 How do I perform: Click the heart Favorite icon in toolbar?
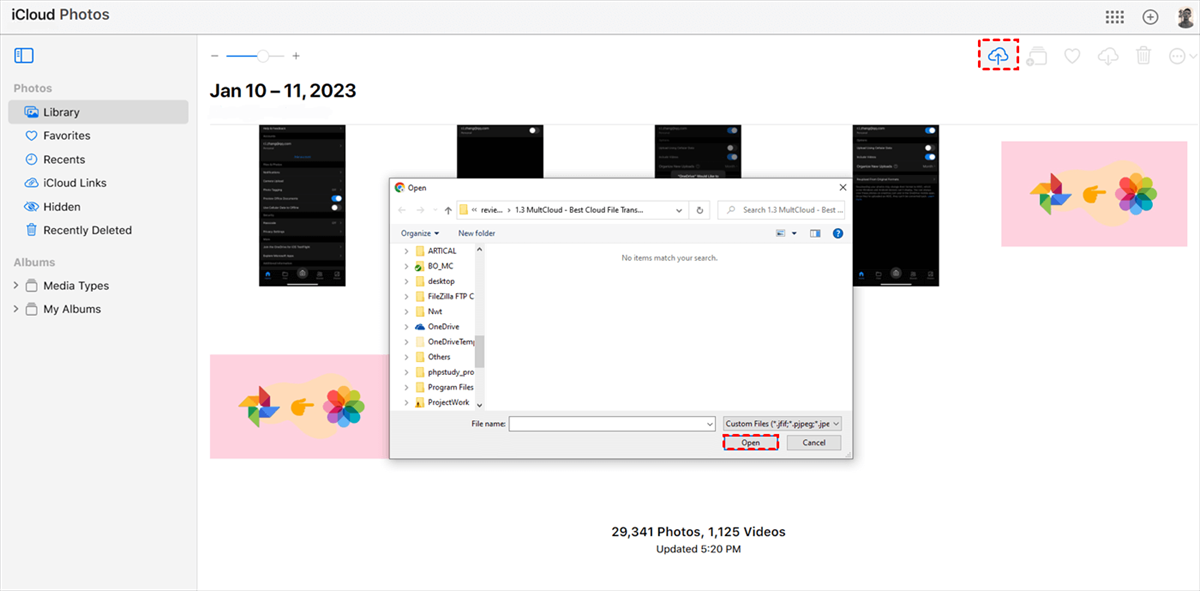coord(1072,57)
